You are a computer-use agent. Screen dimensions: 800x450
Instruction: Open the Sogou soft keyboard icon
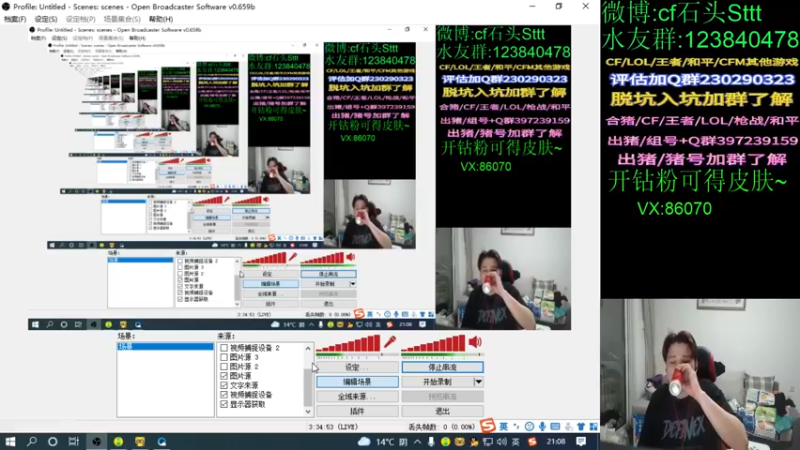[555, 426]
